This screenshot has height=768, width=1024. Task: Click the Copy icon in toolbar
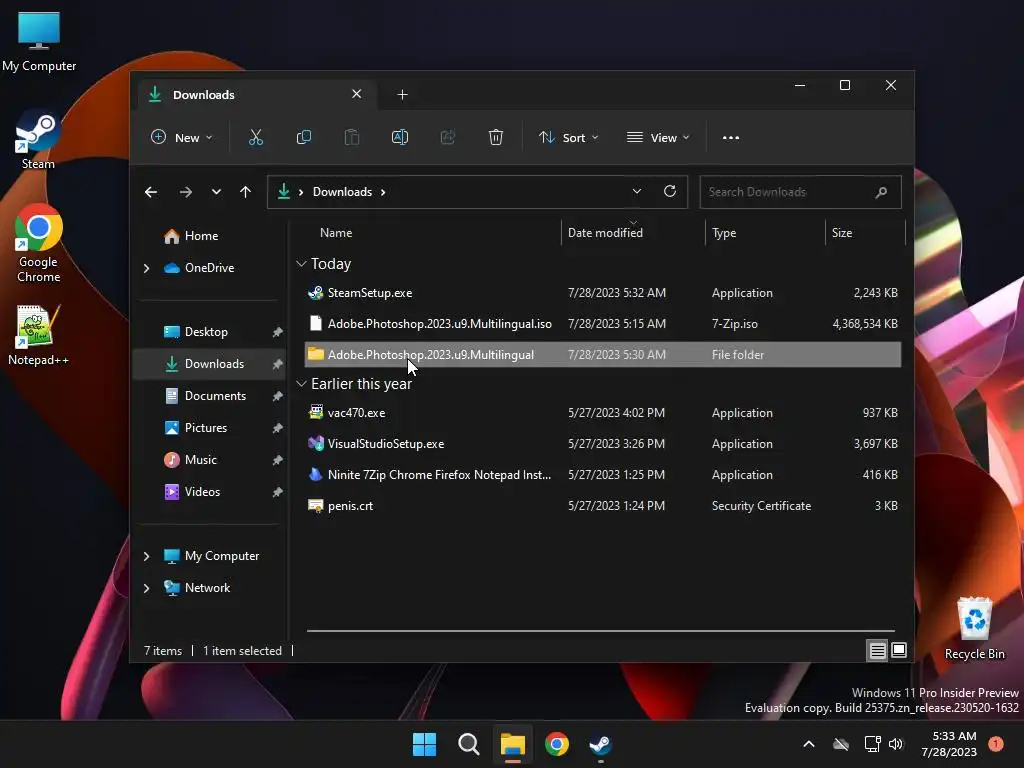[x=304, y=137]
